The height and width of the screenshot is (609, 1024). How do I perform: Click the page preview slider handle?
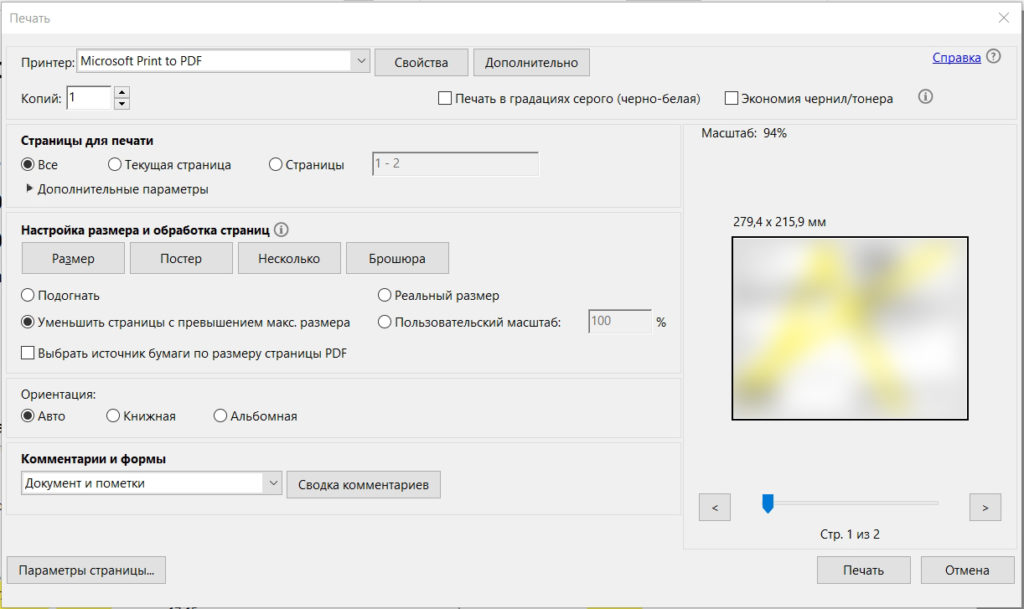(x=768, y=503)
